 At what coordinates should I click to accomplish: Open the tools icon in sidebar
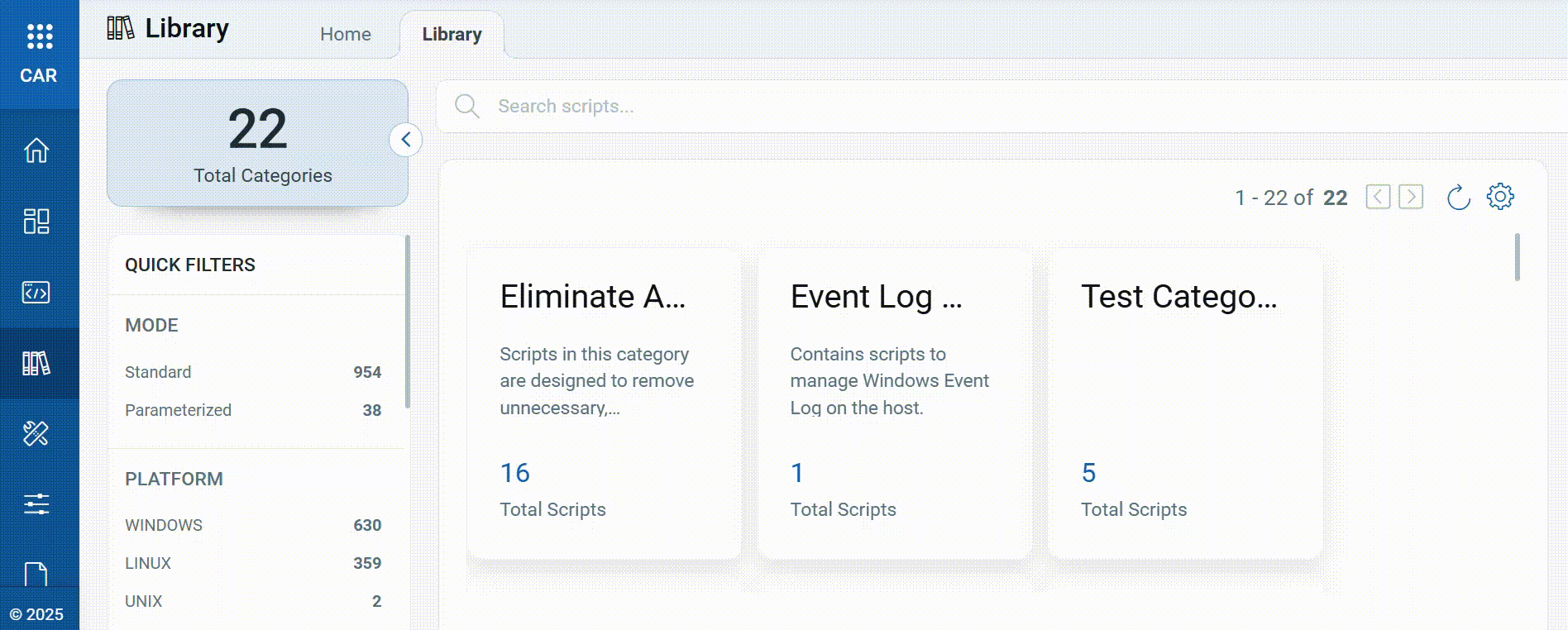pos(36,433)
